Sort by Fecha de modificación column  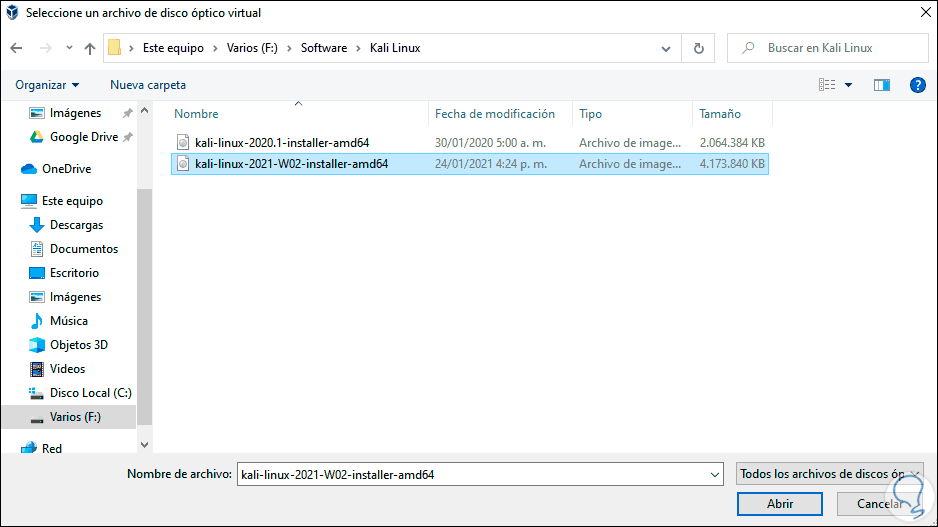click(x=495, y=114)
